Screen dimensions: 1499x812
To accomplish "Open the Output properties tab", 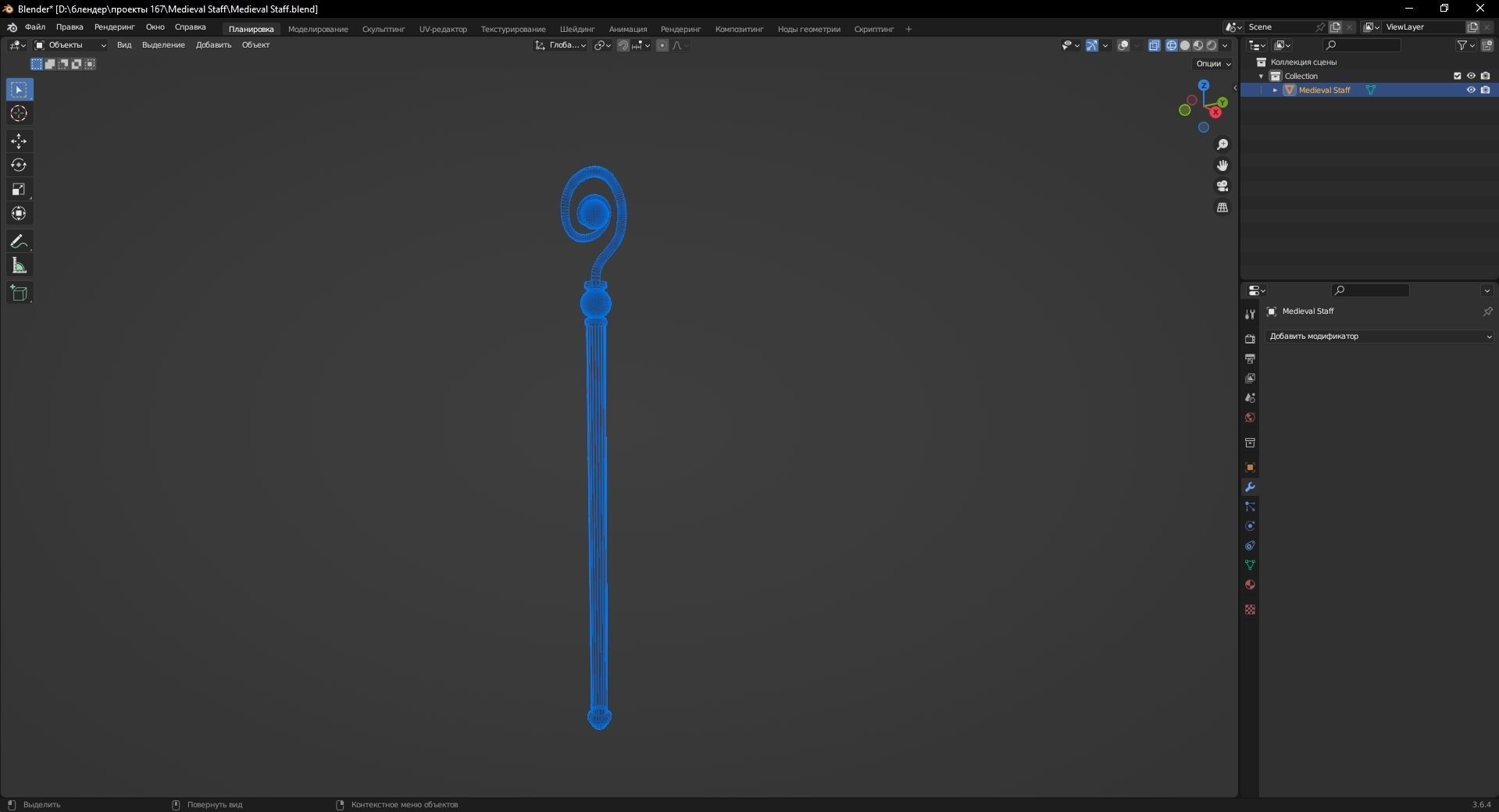I will [x=1250, y=358].
